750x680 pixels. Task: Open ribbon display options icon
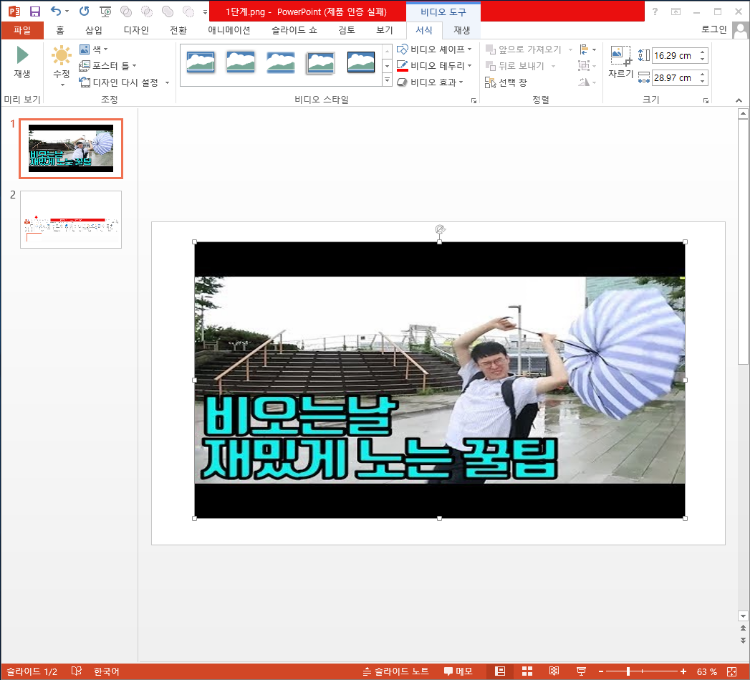click(676, 11)
